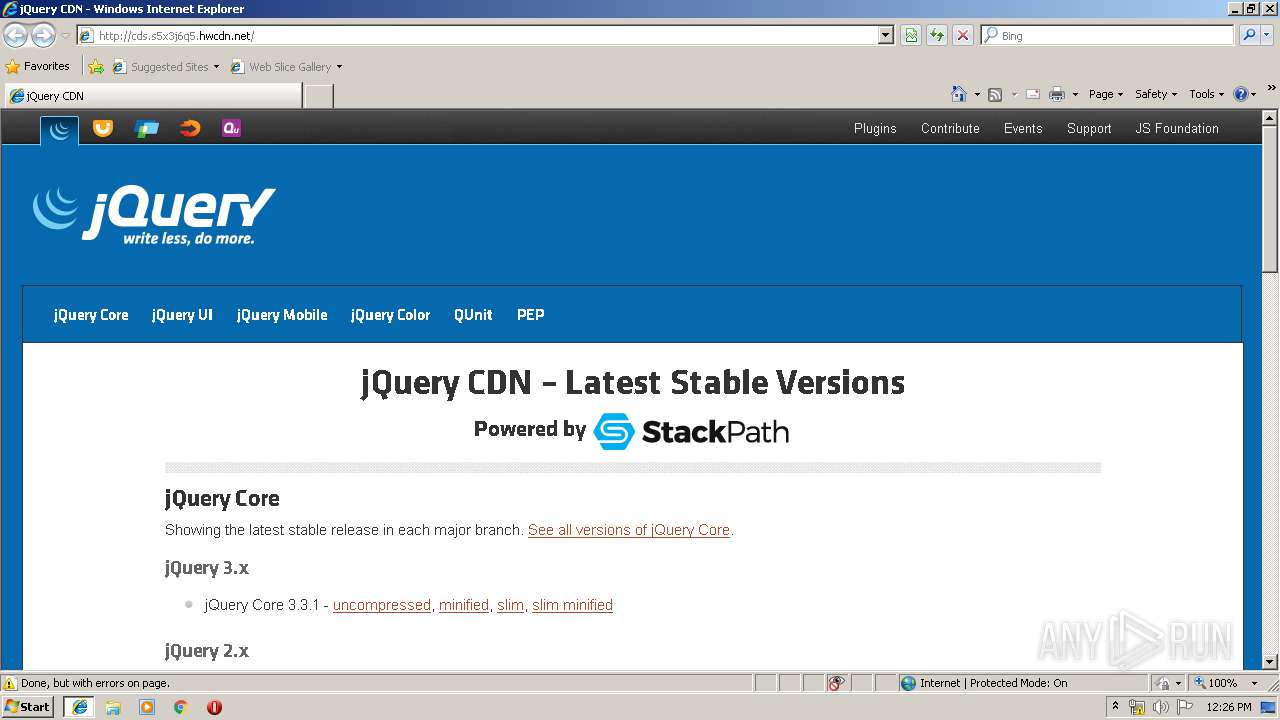Open the Favorites star button
Image resolution: width=1280 pixels, height=720 pixels.
(38, 67)
